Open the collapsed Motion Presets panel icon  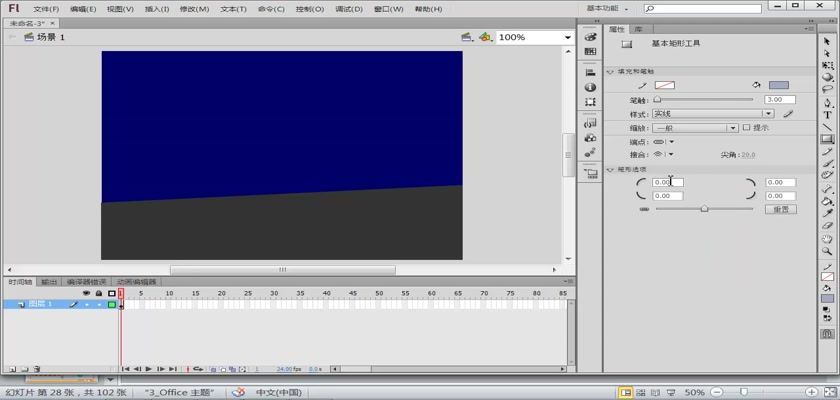[x=590, y=153]
